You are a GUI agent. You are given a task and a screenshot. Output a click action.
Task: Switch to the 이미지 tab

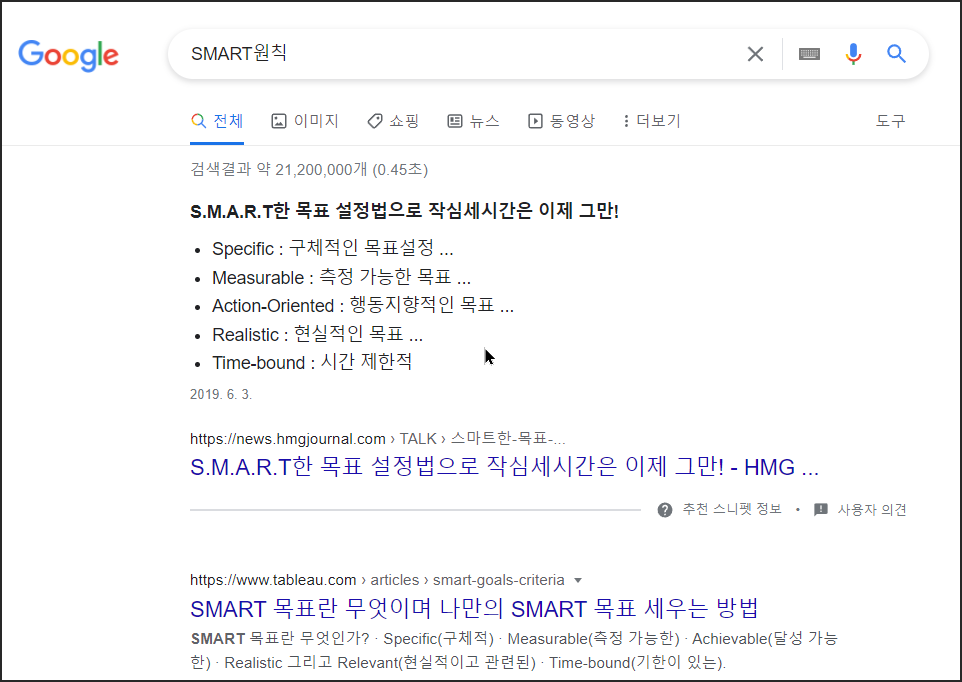pos(305,121)
